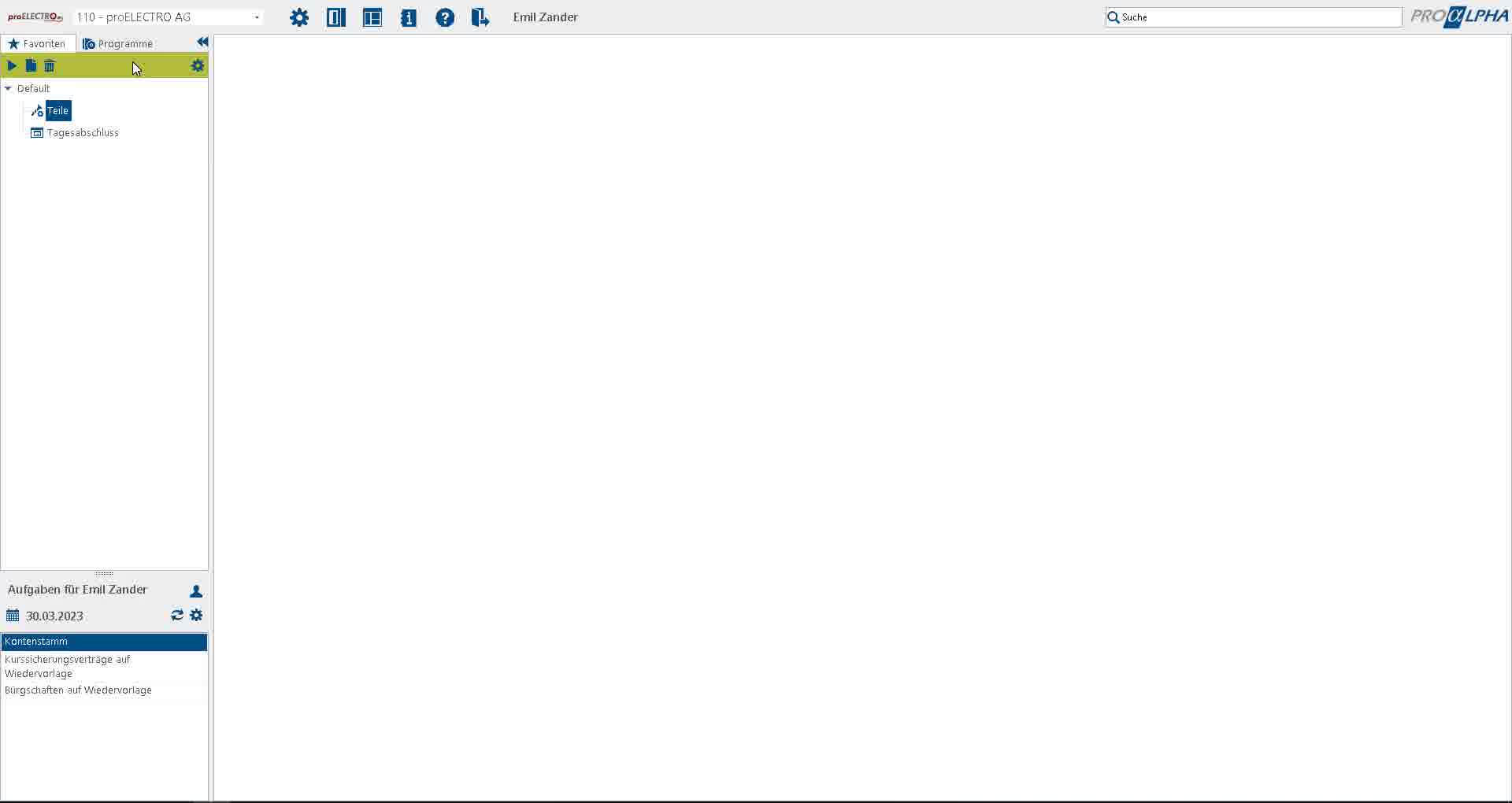Select the Default folder label

point(33,88)
